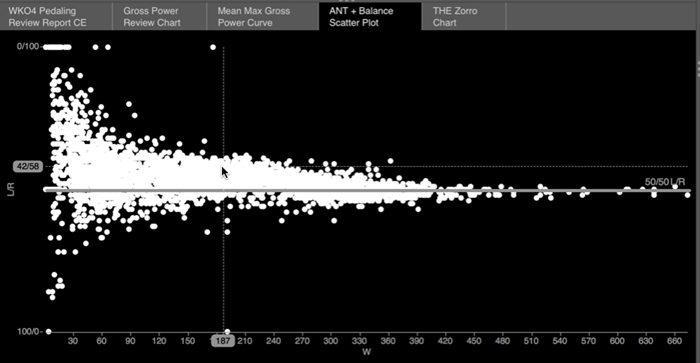Click the 187 crosshair watt value
The height and width of the screenshot is (363, 700).
pos(223,341)
